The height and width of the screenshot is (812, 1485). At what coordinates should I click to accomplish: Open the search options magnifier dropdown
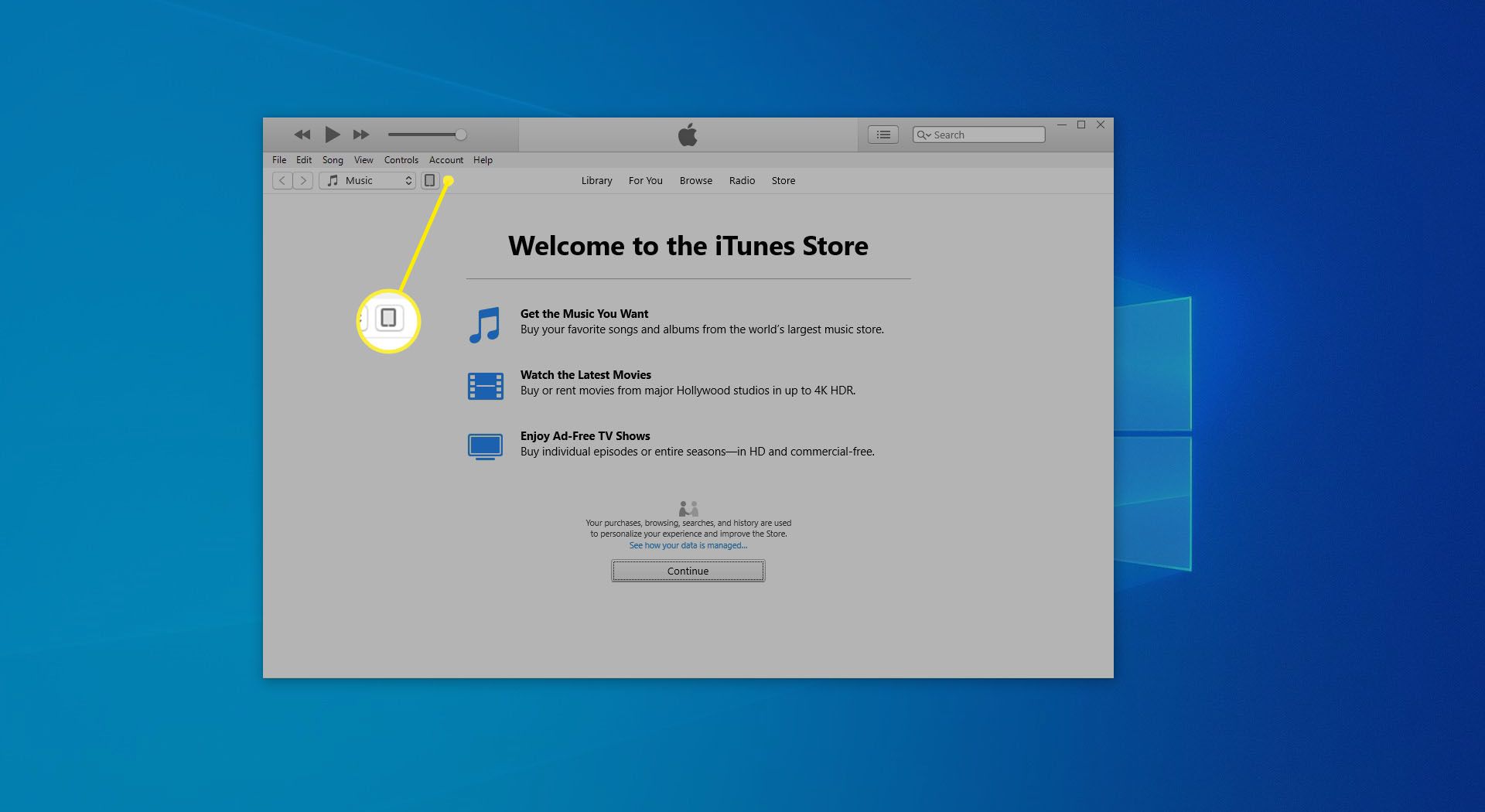click(x=923, y=135)
